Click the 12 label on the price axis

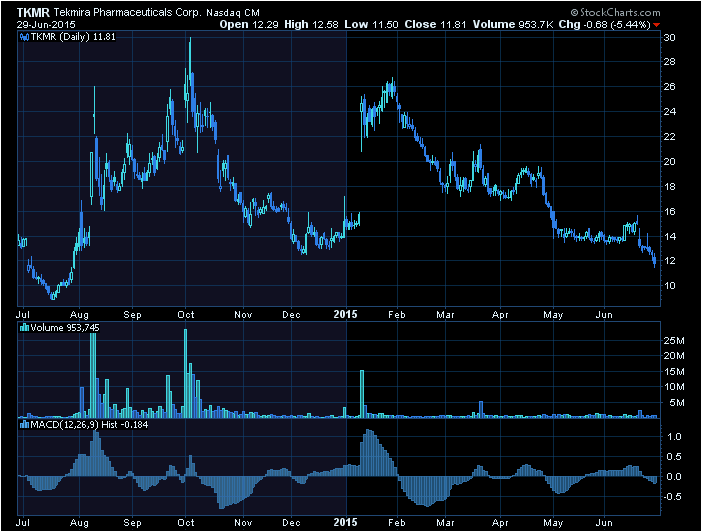click(669, 261)
